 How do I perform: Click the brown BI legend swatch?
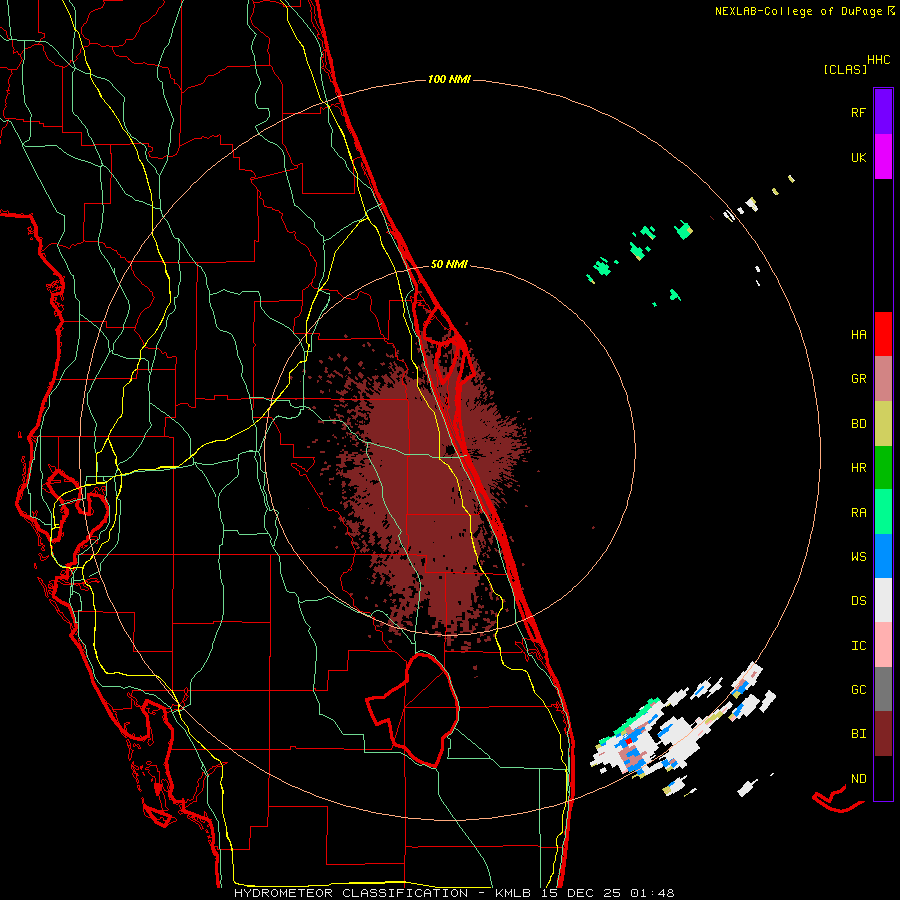[883, 734]
